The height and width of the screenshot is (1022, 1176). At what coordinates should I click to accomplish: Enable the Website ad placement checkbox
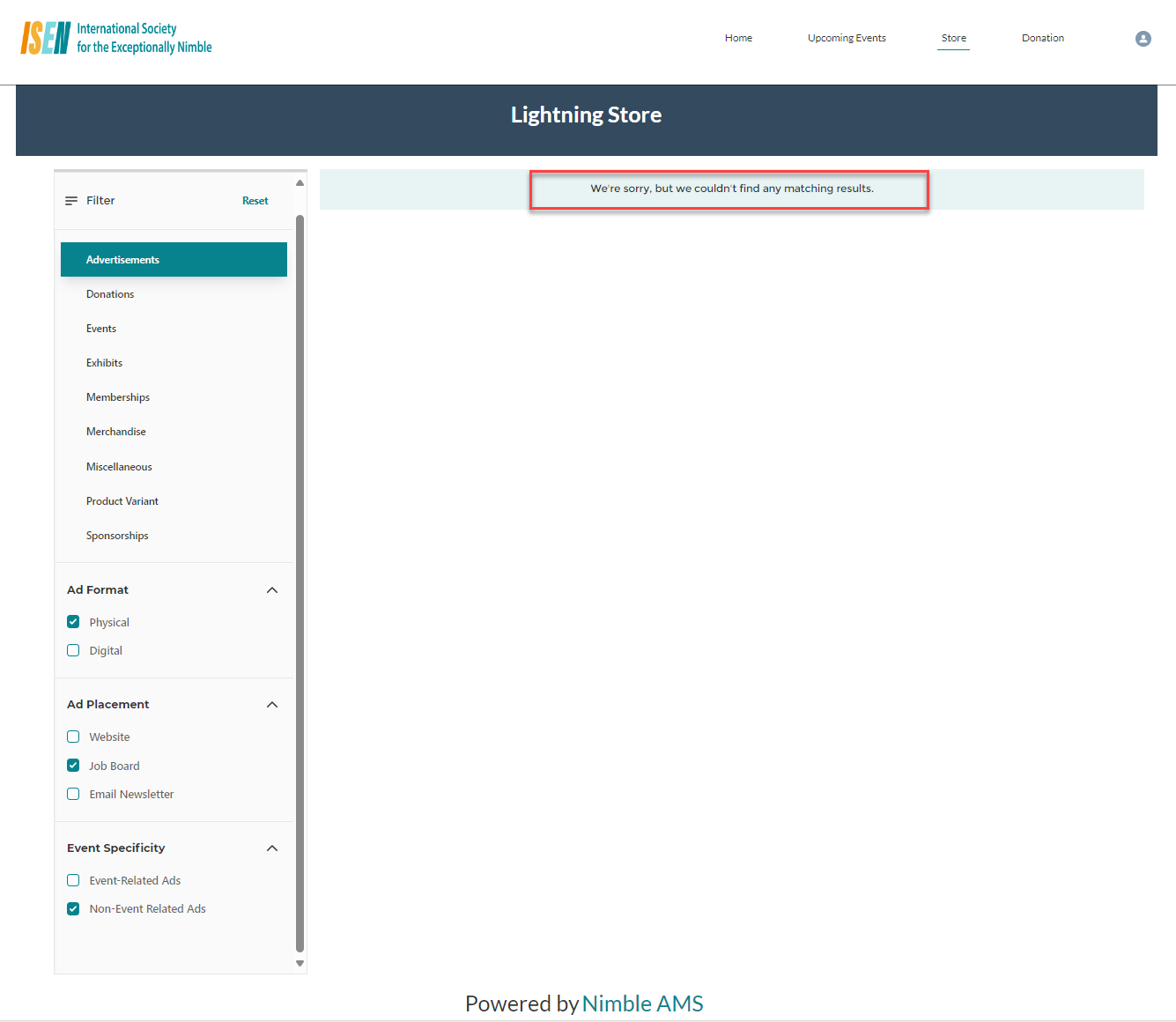(x=73, y=737)
